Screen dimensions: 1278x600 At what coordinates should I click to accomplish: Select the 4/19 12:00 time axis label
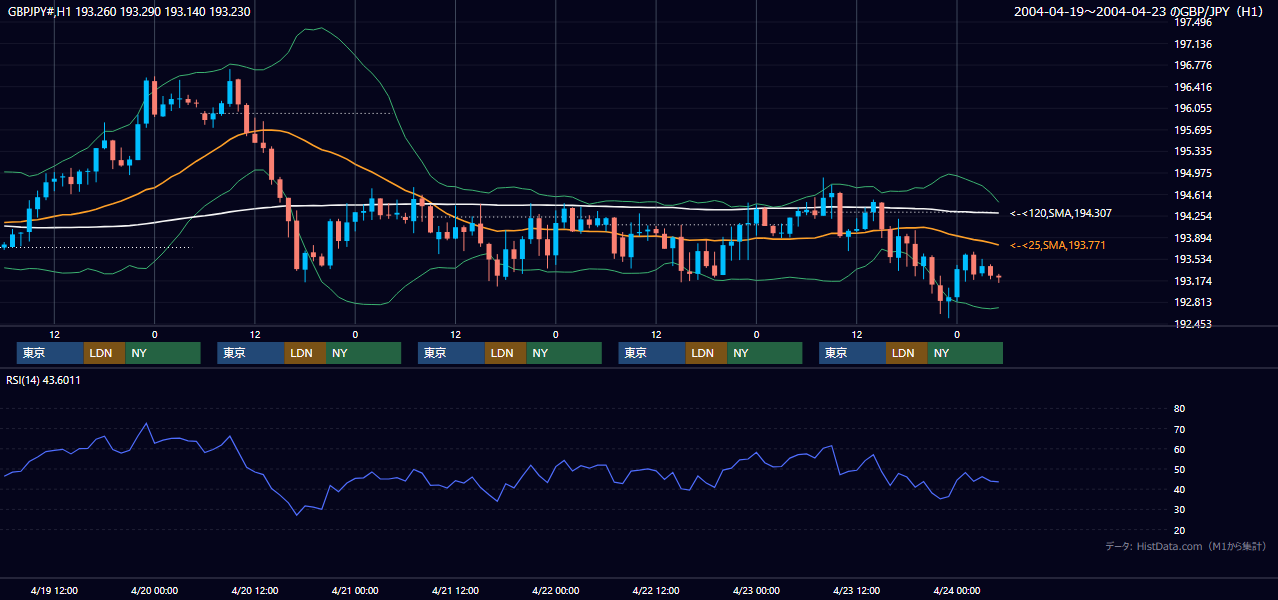click(54, 591)
